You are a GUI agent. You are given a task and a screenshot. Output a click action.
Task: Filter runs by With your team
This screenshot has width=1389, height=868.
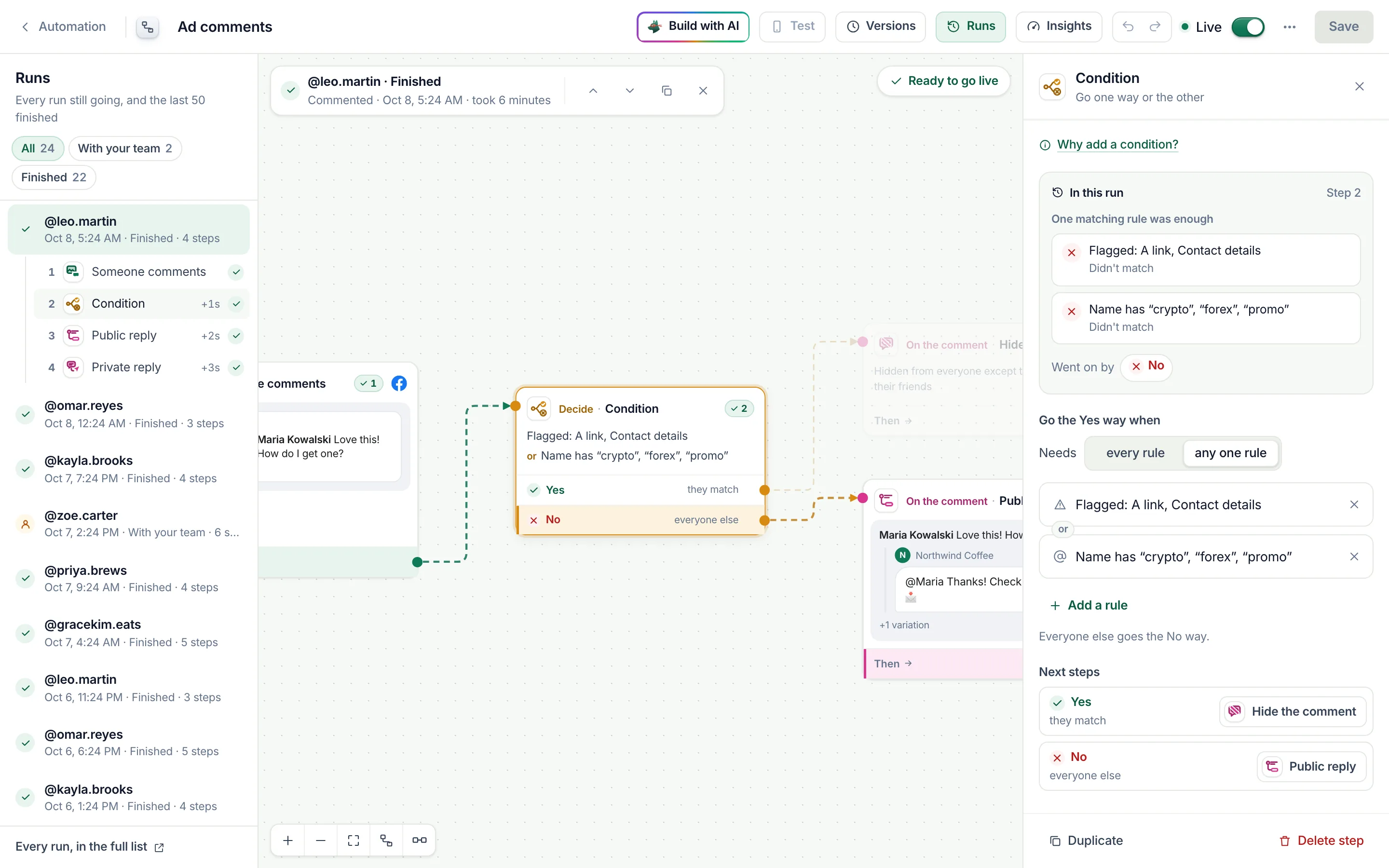pyautogui.click(x=125, y=149)
